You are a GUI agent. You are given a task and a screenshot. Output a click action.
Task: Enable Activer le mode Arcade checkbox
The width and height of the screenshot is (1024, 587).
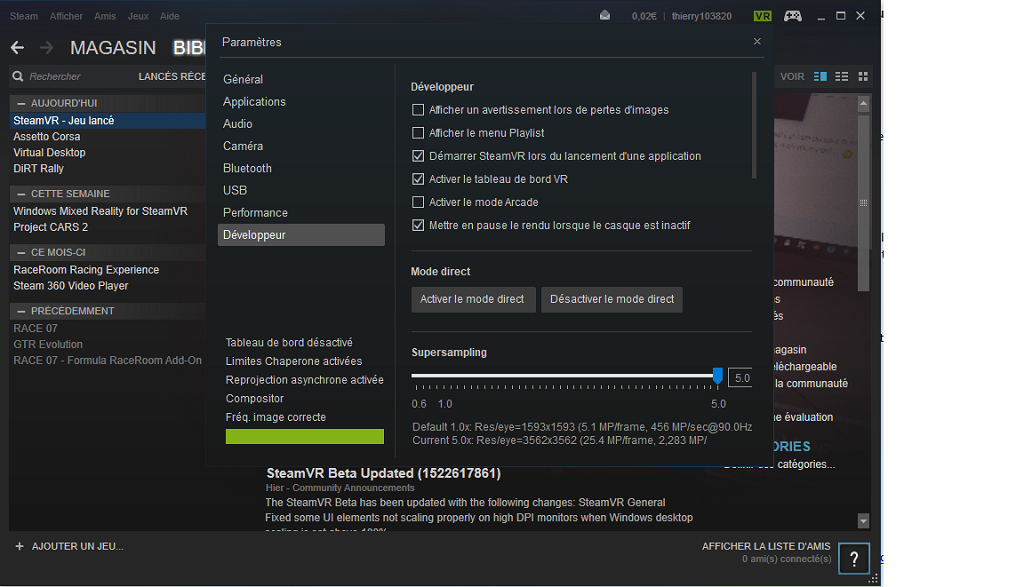(x=418, y=202)
